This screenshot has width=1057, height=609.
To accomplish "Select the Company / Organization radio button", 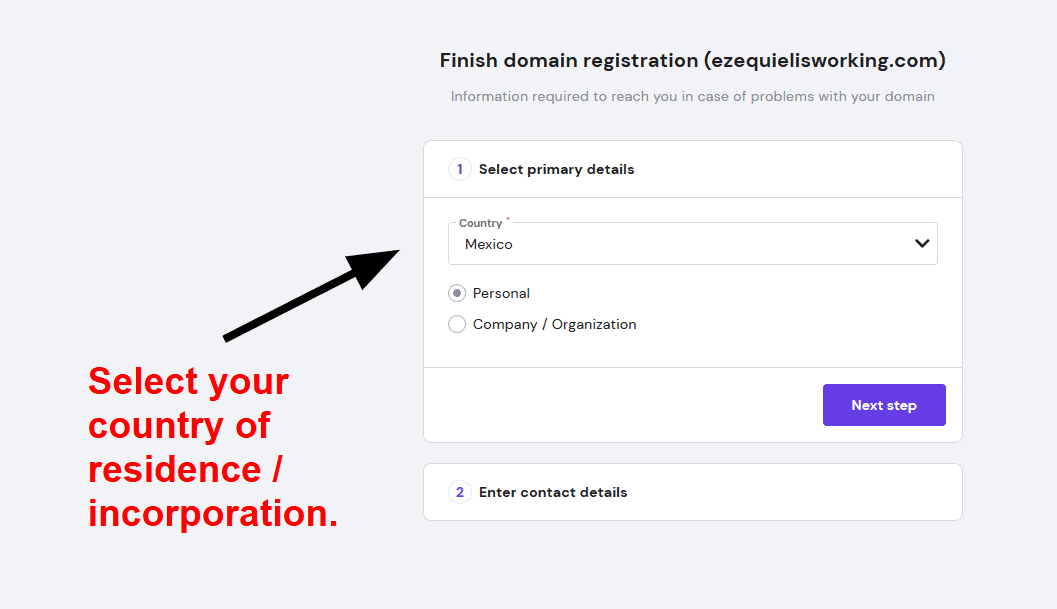I will (x=457, y=324).
